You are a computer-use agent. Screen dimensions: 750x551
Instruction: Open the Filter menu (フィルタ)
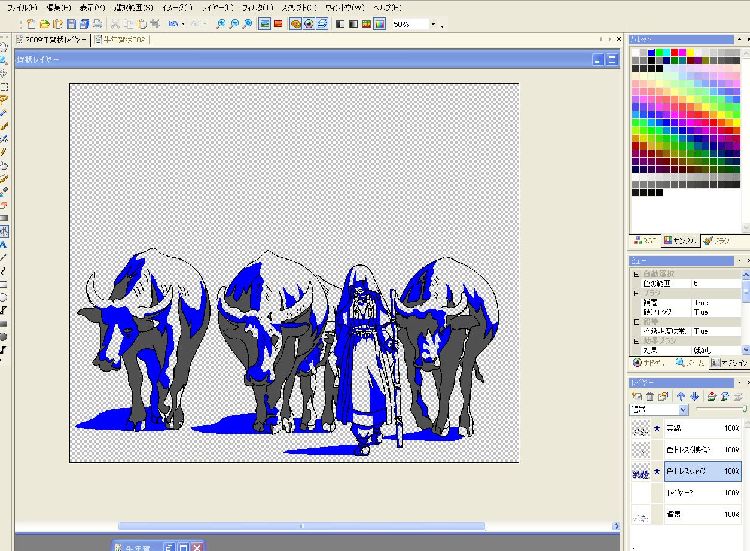(257, 7)
